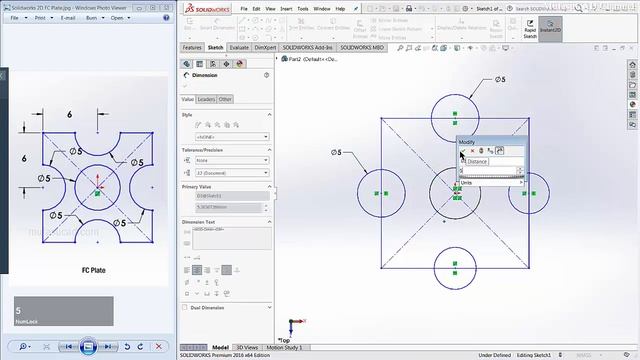Click primary value stepper arrows
Viewport: 640px width, 360px height.
click(266, 207)
